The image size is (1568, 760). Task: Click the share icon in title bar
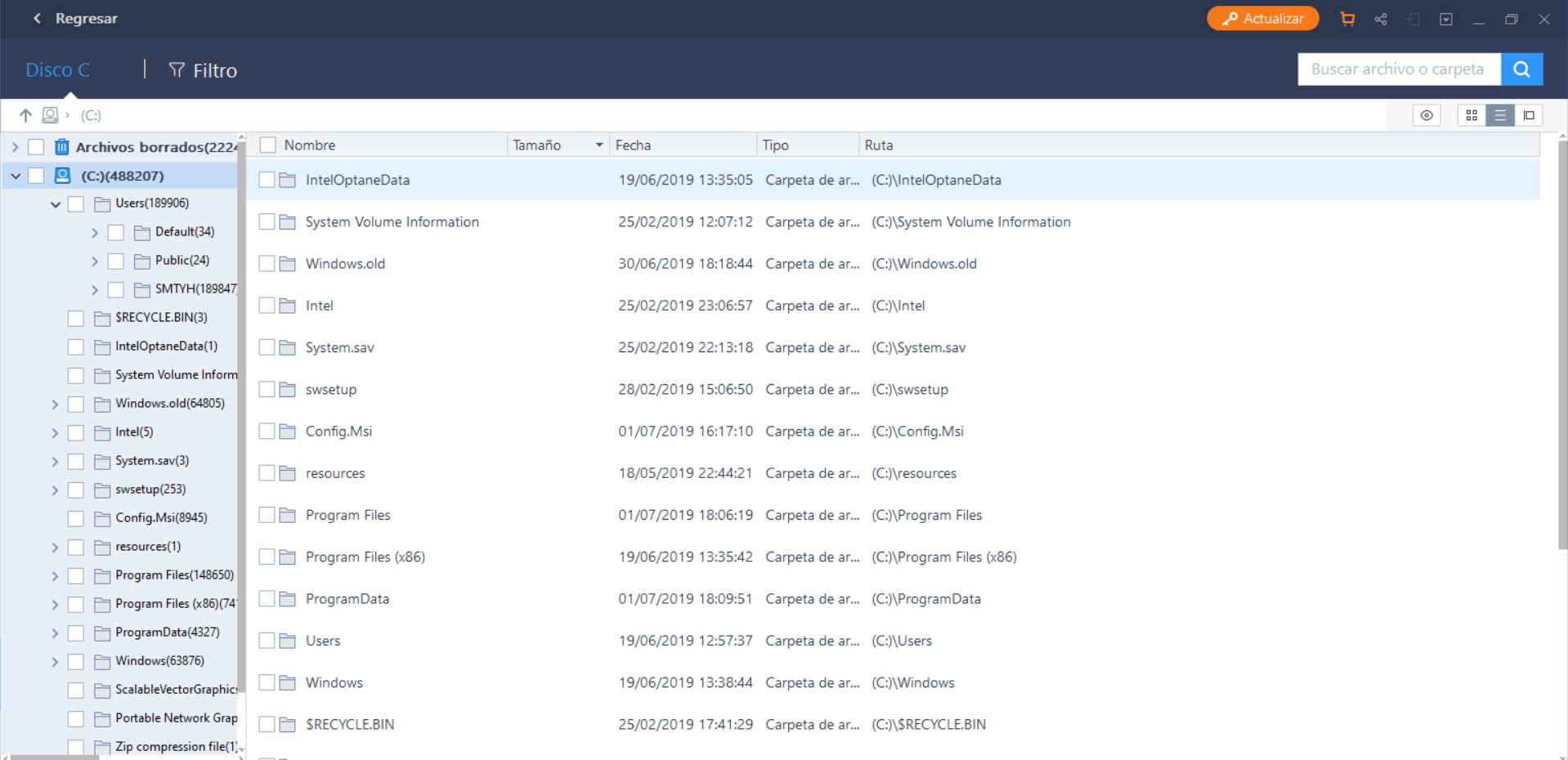[1381, 19]
